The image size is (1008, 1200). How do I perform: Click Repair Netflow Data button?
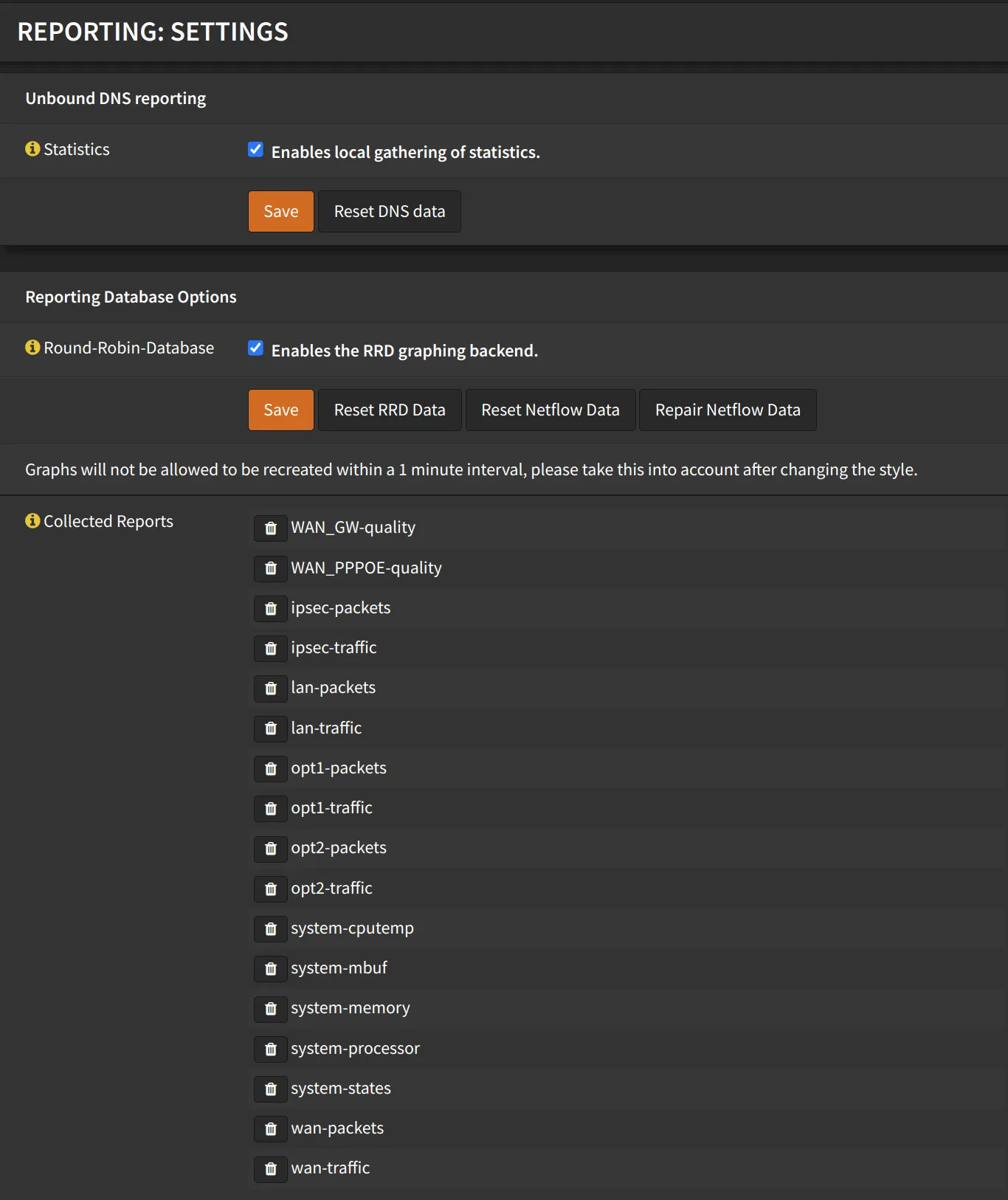coord(728,410)
